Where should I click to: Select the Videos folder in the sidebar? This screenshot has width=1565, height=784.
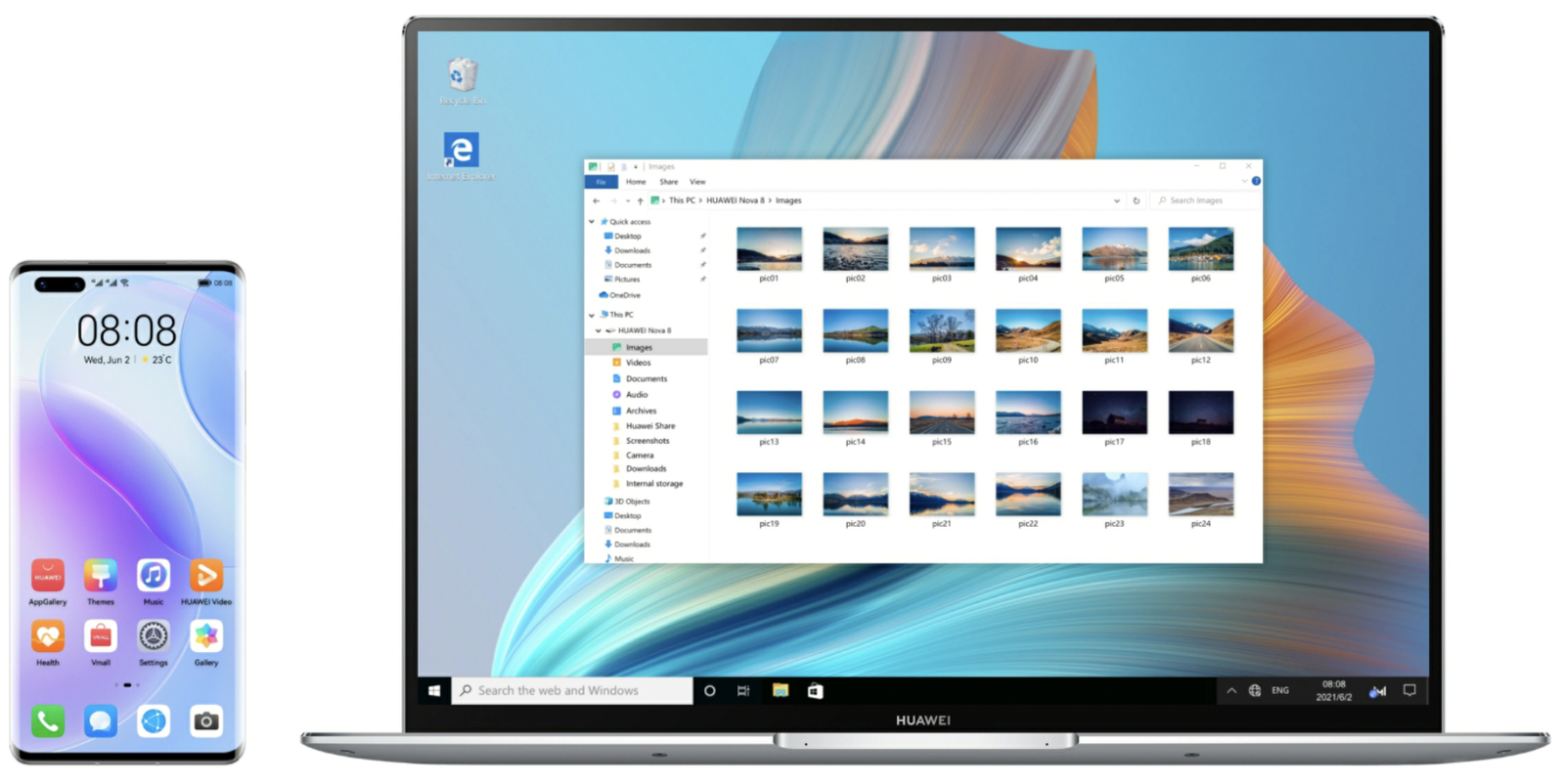coord(638,363)
